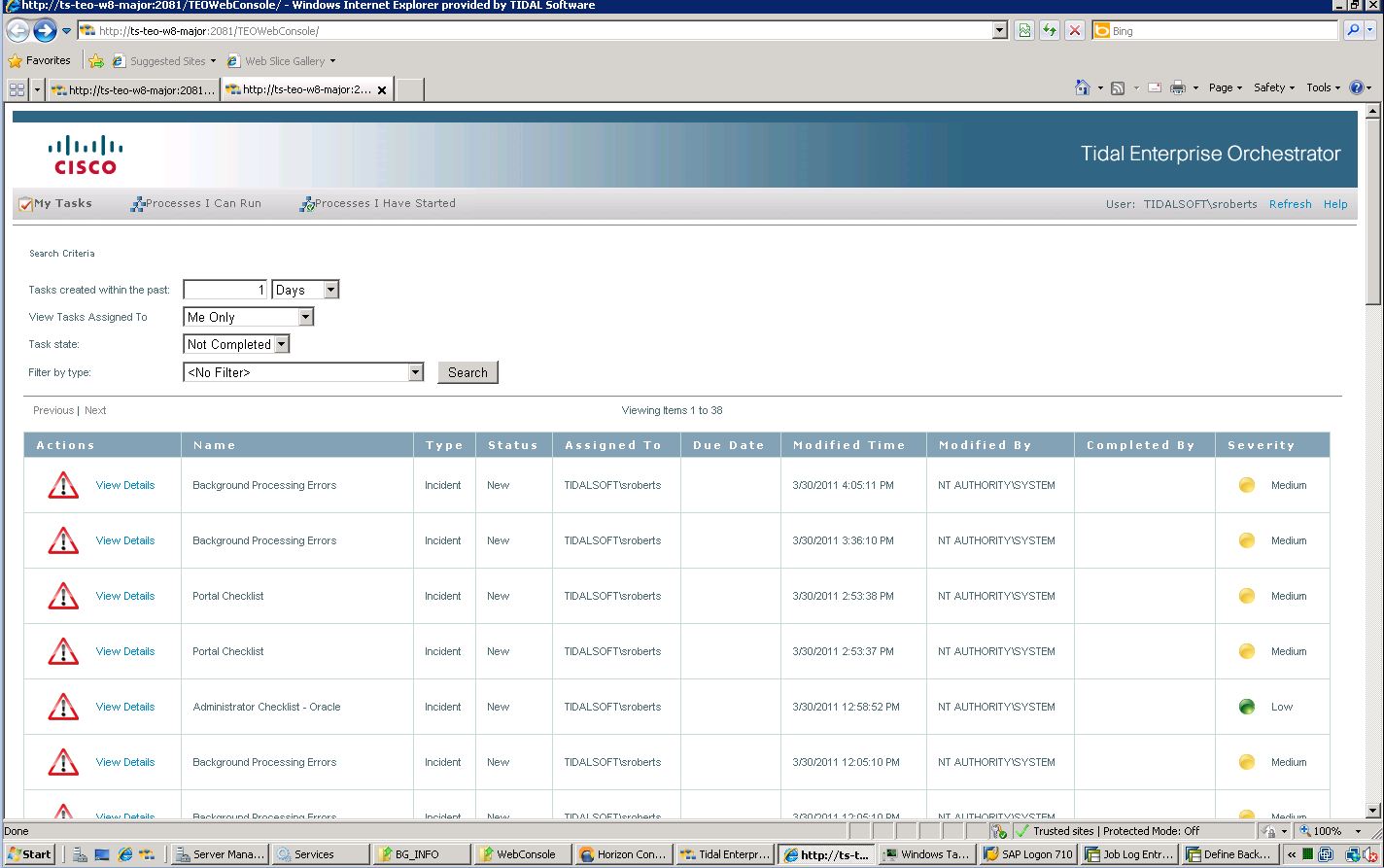This screenshot has width=1384, height=868.
Task: Open Processes I Have Started tab
Action: 378,203
